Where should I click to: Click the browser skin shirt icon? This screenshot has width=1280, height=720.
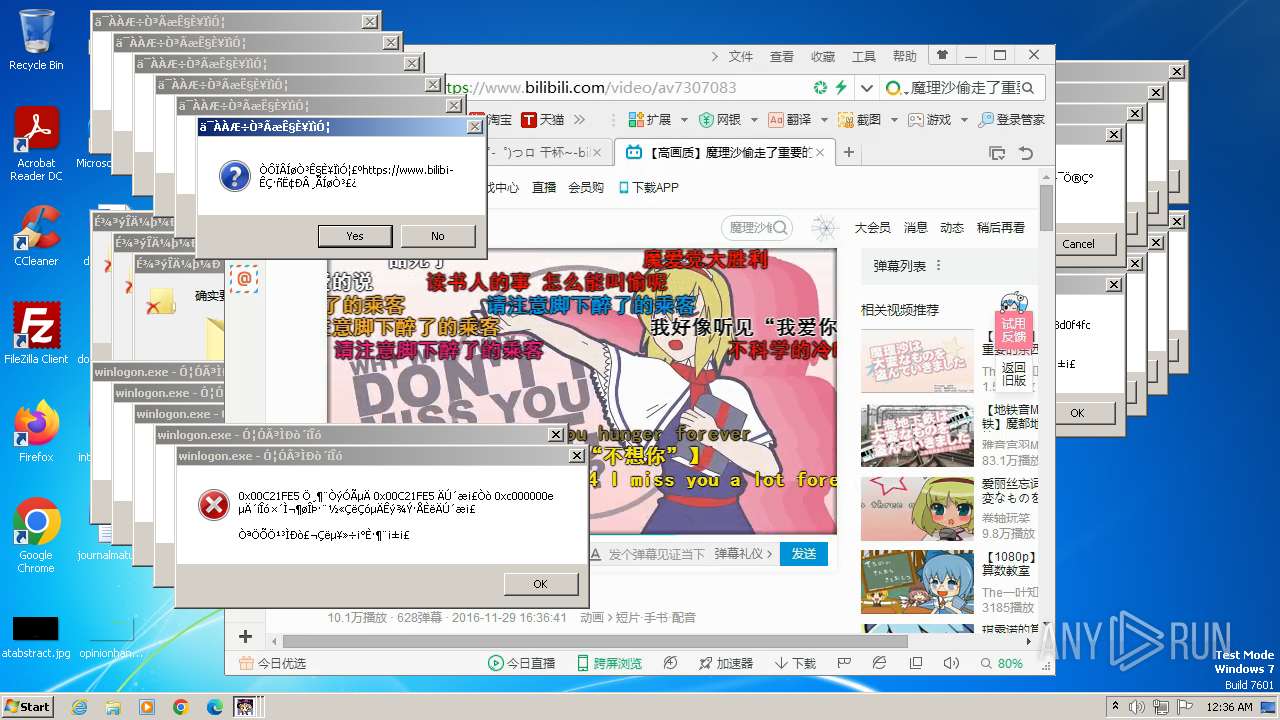(942, 55)
